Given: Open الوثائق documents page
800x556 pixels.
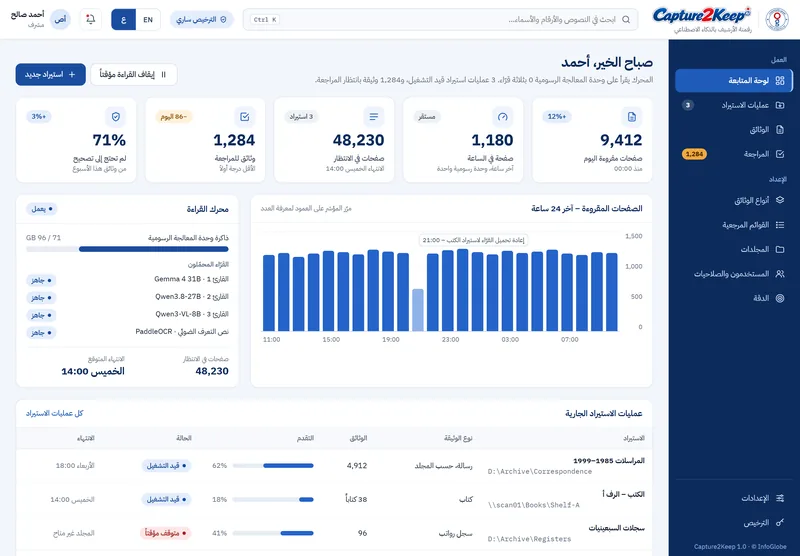Looking at the screenshot, I should 734,130.
